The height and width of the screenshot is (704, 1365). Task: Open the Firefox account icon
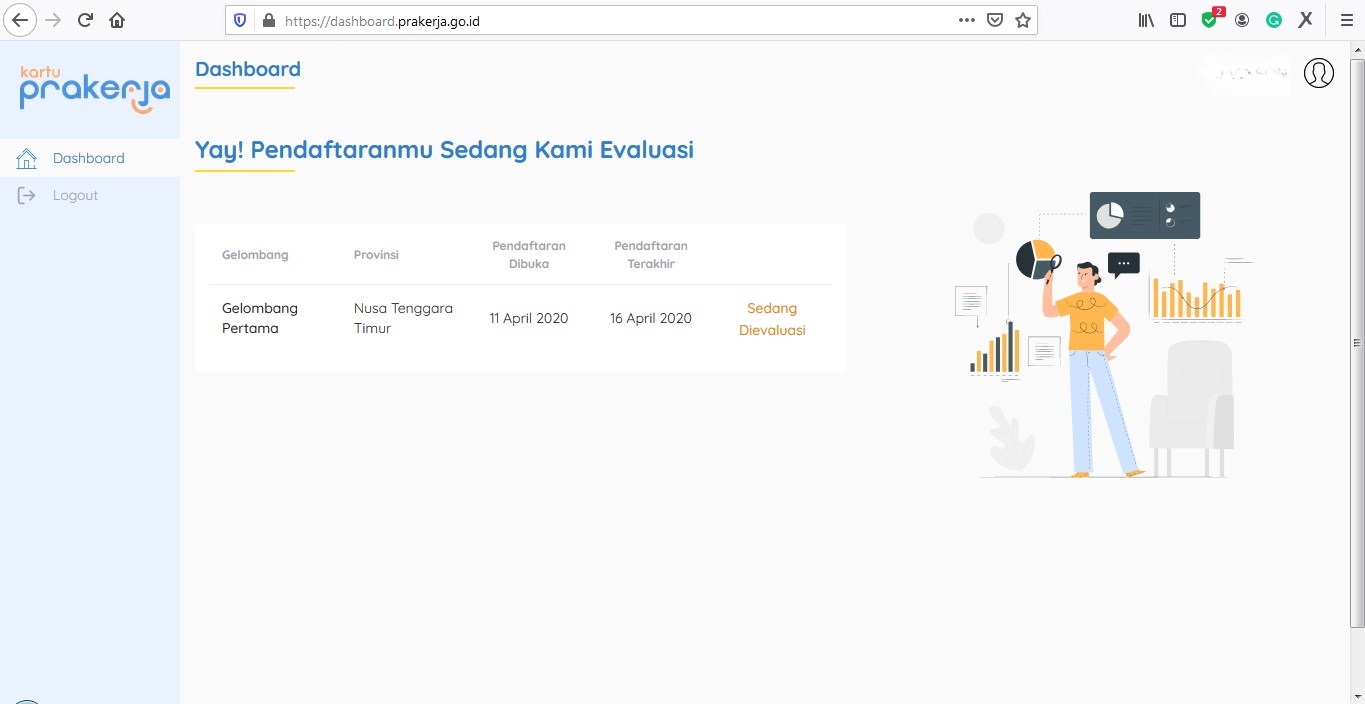1242,20
